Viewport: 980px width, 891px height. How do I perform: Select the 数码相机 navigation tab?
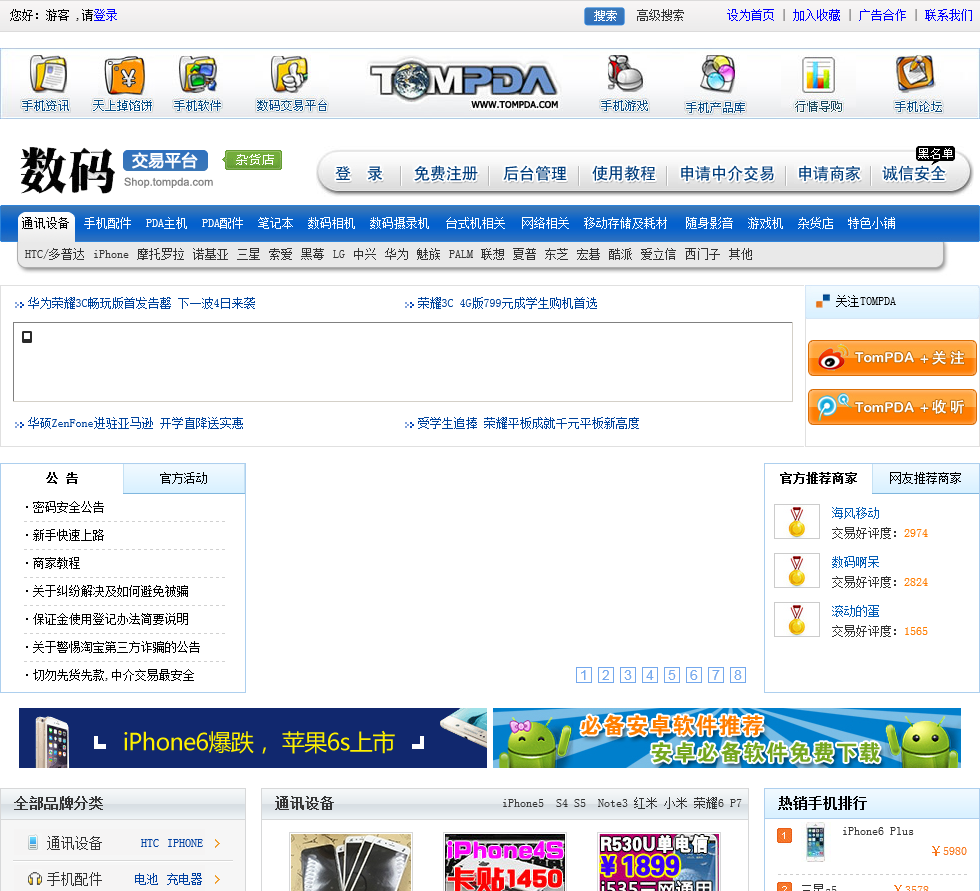pyautogui.click(x=331, y=224)
